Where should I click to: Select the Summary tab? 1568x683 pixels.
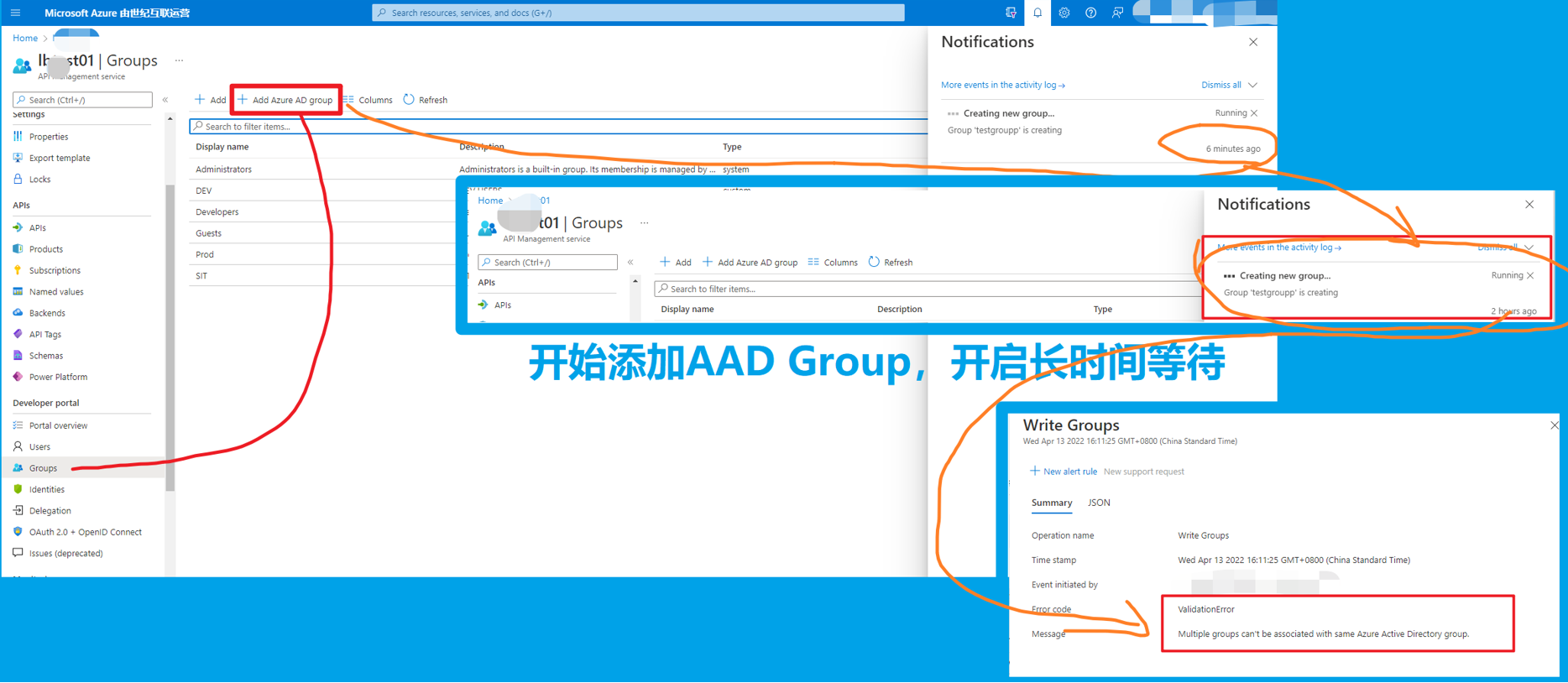point(1051,503)
